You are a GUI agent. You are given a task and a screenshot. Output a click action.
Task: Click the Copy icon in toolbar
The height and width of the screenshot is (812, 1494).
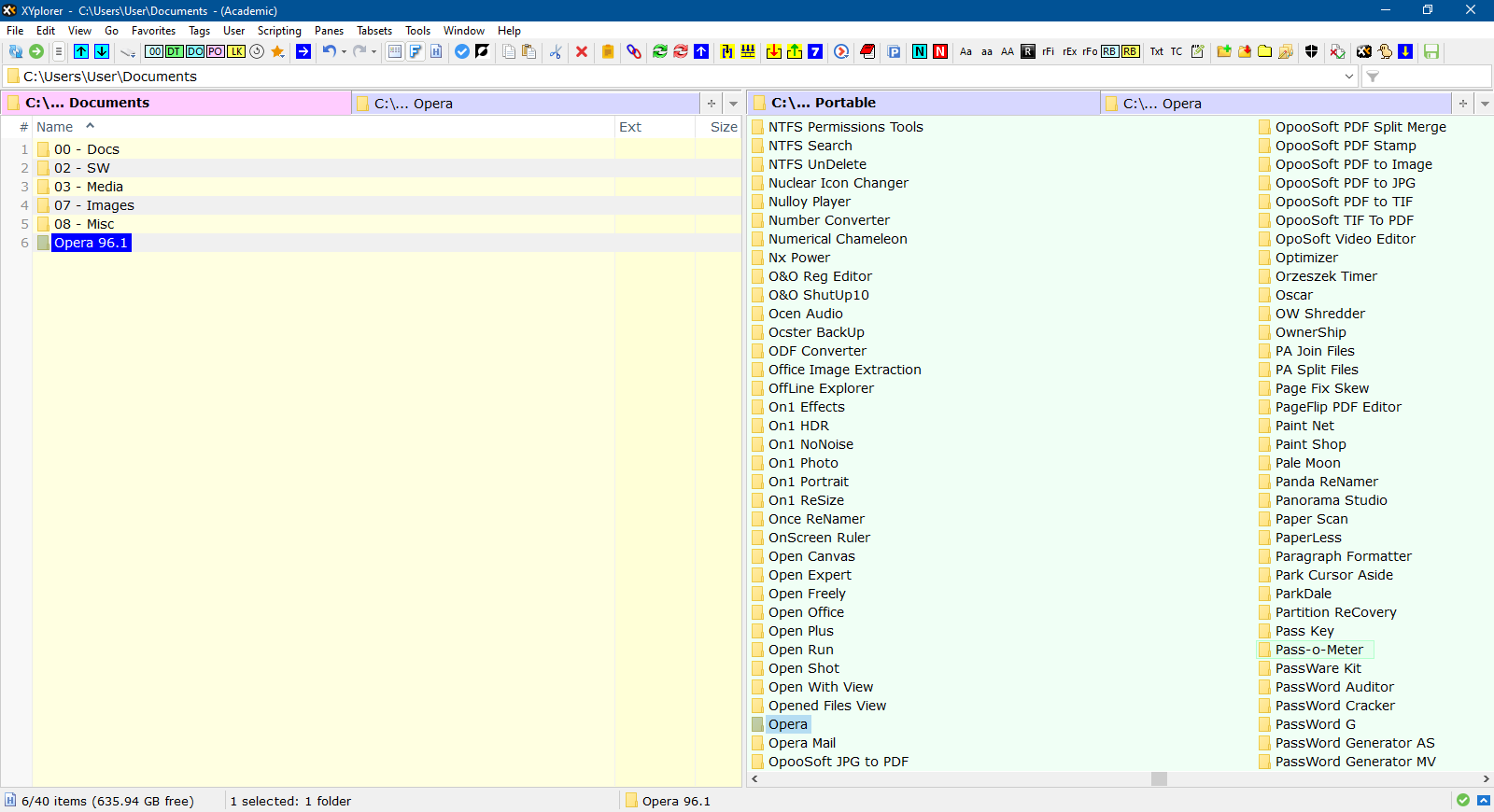(x=509, y=51)
